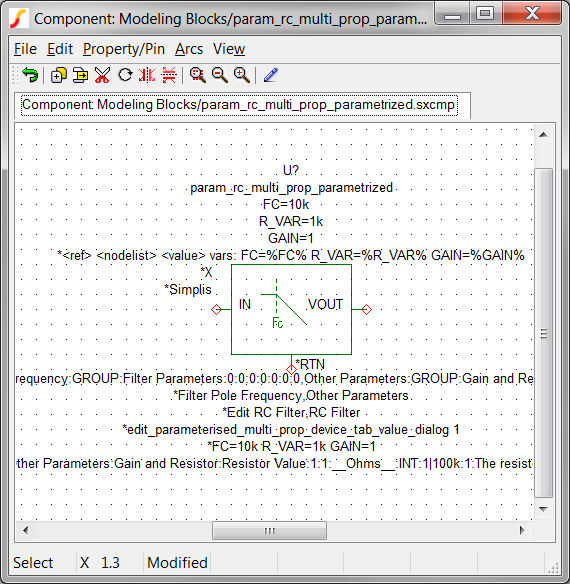Viewport: 570px width, 584px height.
Task: Click the vertical scrollbar down arrow
Action: [544, 509]
